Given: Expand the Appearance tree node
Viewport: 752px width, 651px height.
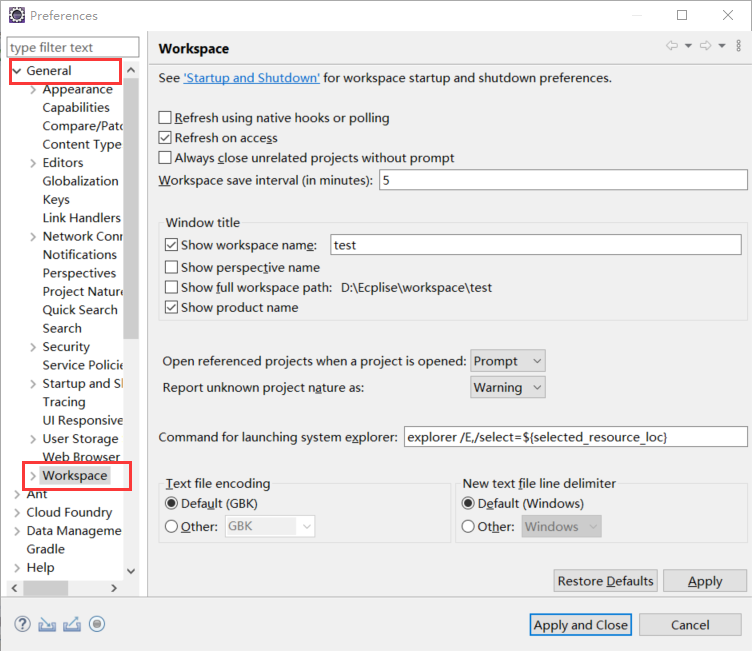Looking at the screenshot, I should (33, 90).
